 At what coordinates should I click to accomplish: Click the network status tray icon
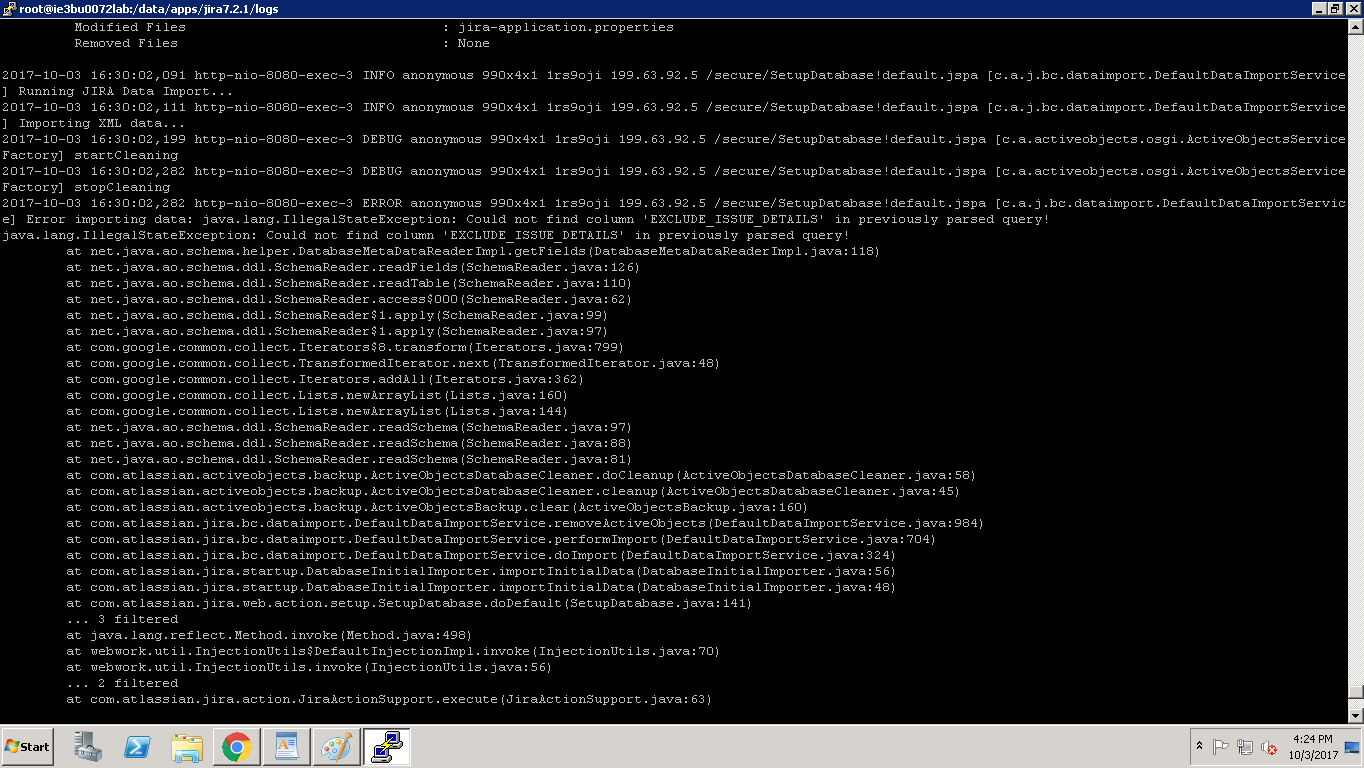[1245, 746]
